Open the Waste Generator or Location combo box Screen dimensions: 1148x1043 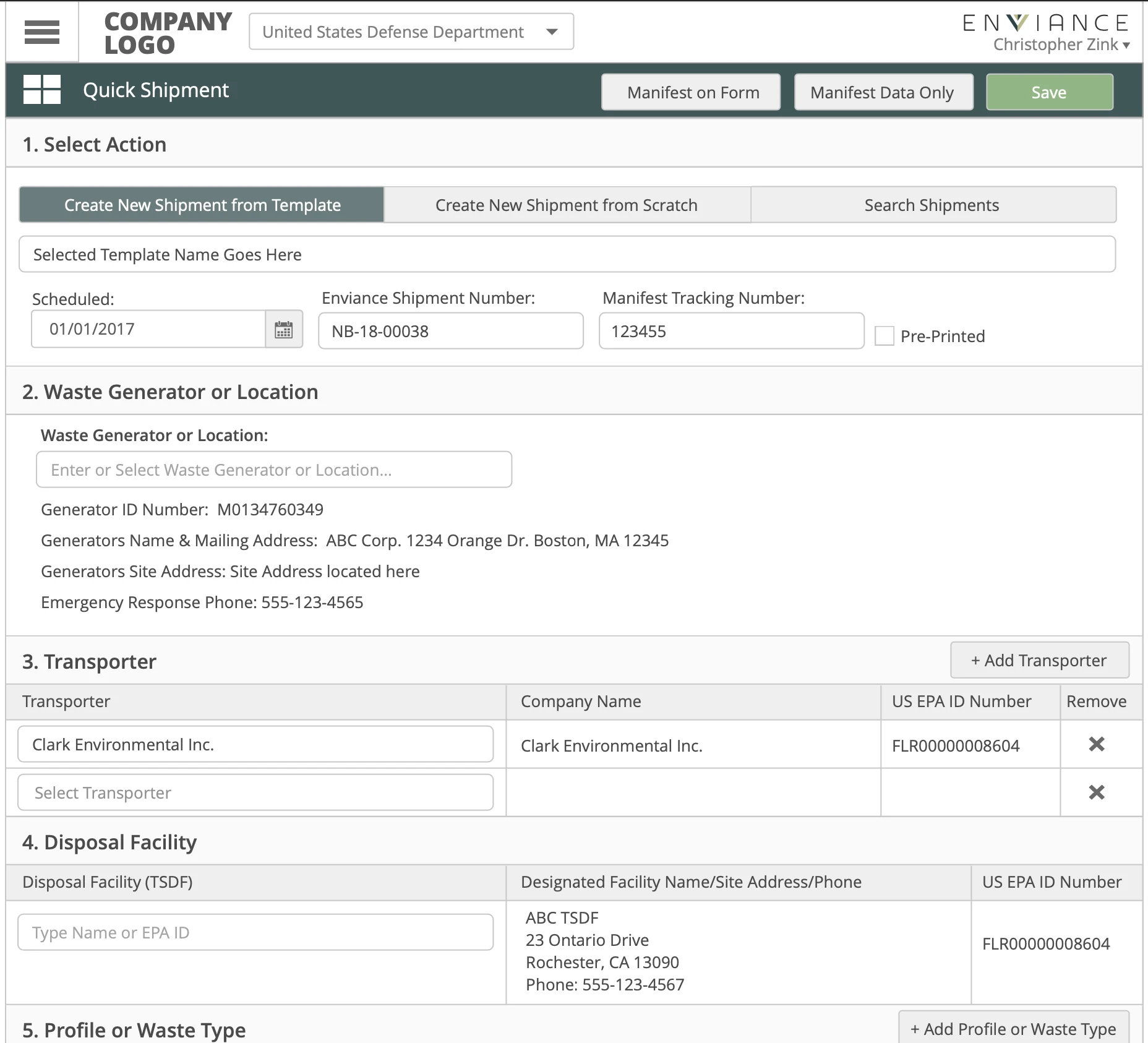coord(274,470)
